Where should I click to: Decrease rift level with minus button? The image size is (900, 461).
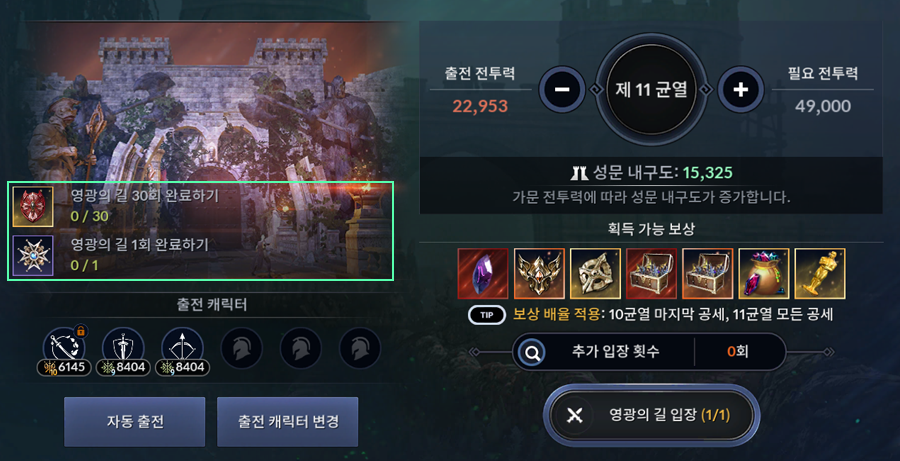[x=562, y=90]
